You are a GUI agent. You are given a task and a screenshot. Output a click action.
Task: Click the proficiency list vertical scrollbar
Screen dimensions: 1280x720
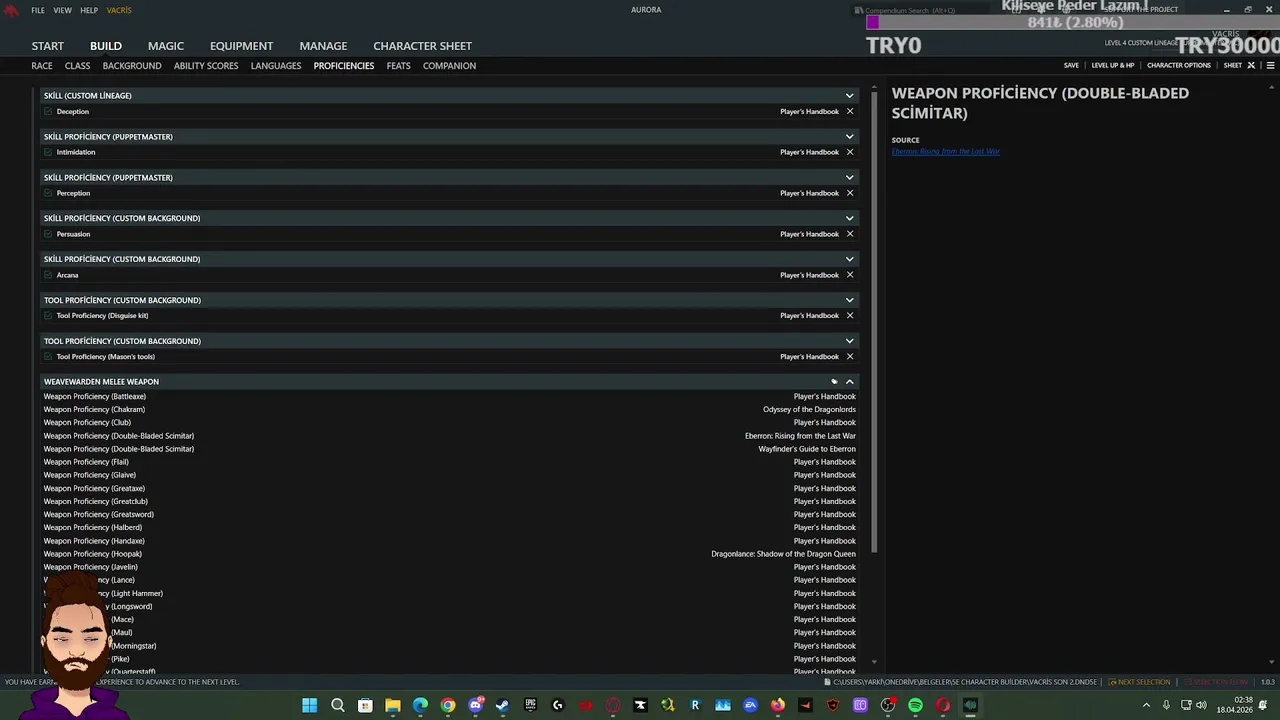click(x=875, y=320)
